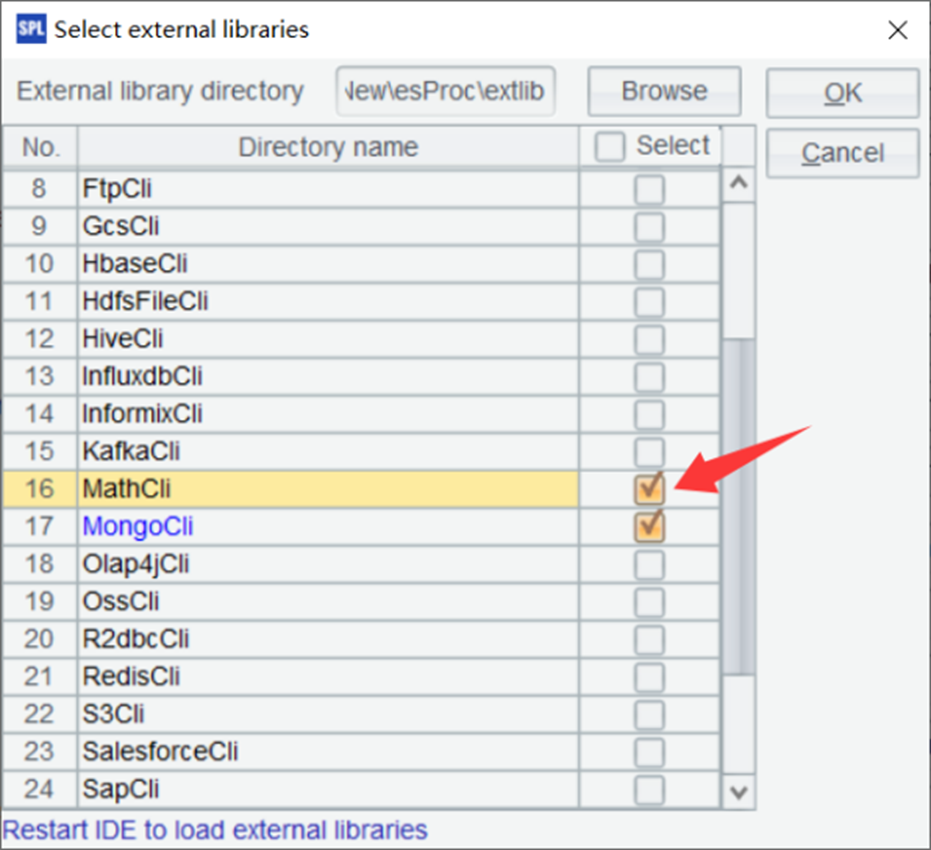931x850 pixels.
Task: Uncheck the MathCli library checkbox
Action: tap(649, 490)
